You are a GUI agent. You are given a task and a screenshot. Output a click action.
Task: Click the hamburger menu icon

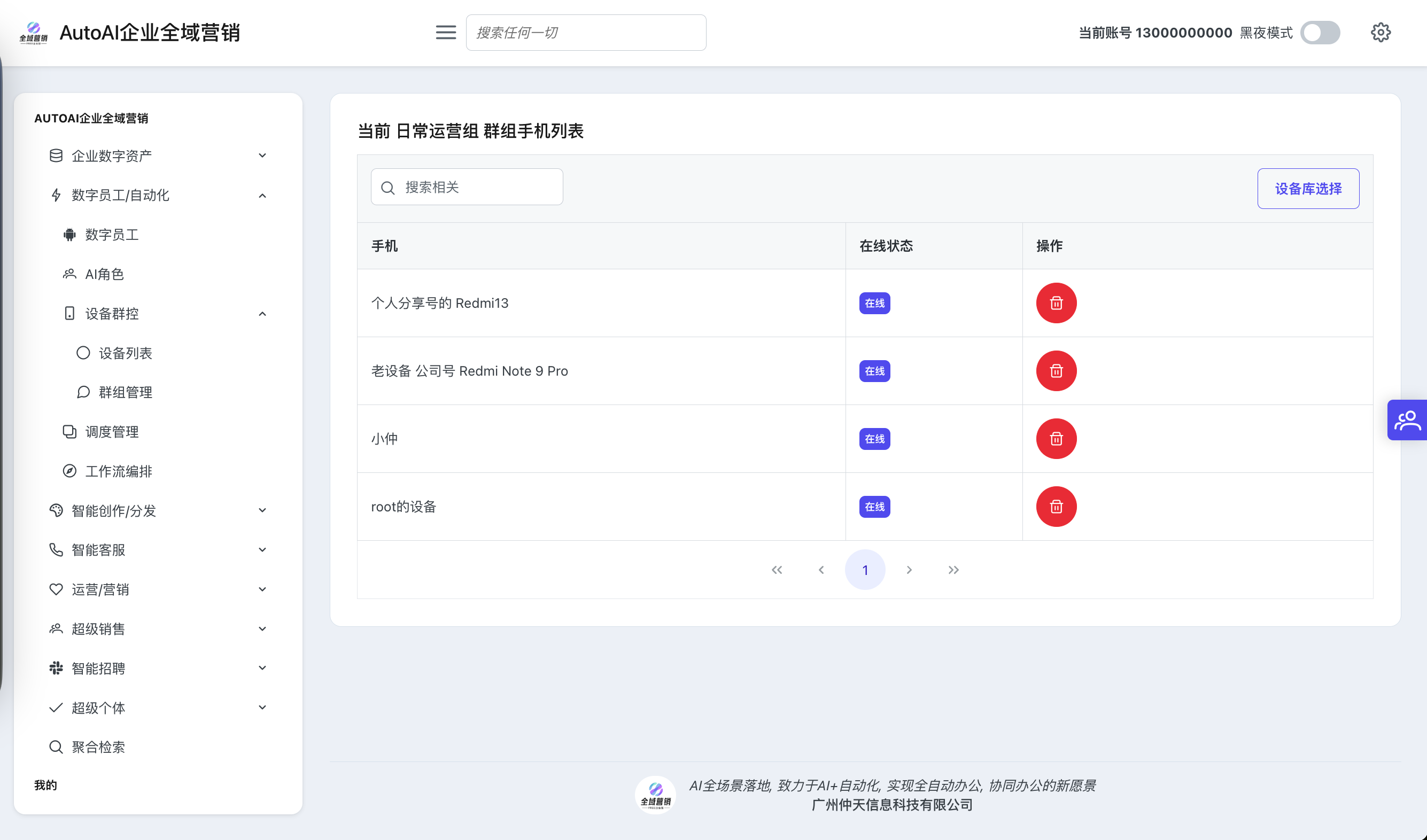(x=446, y=32)
